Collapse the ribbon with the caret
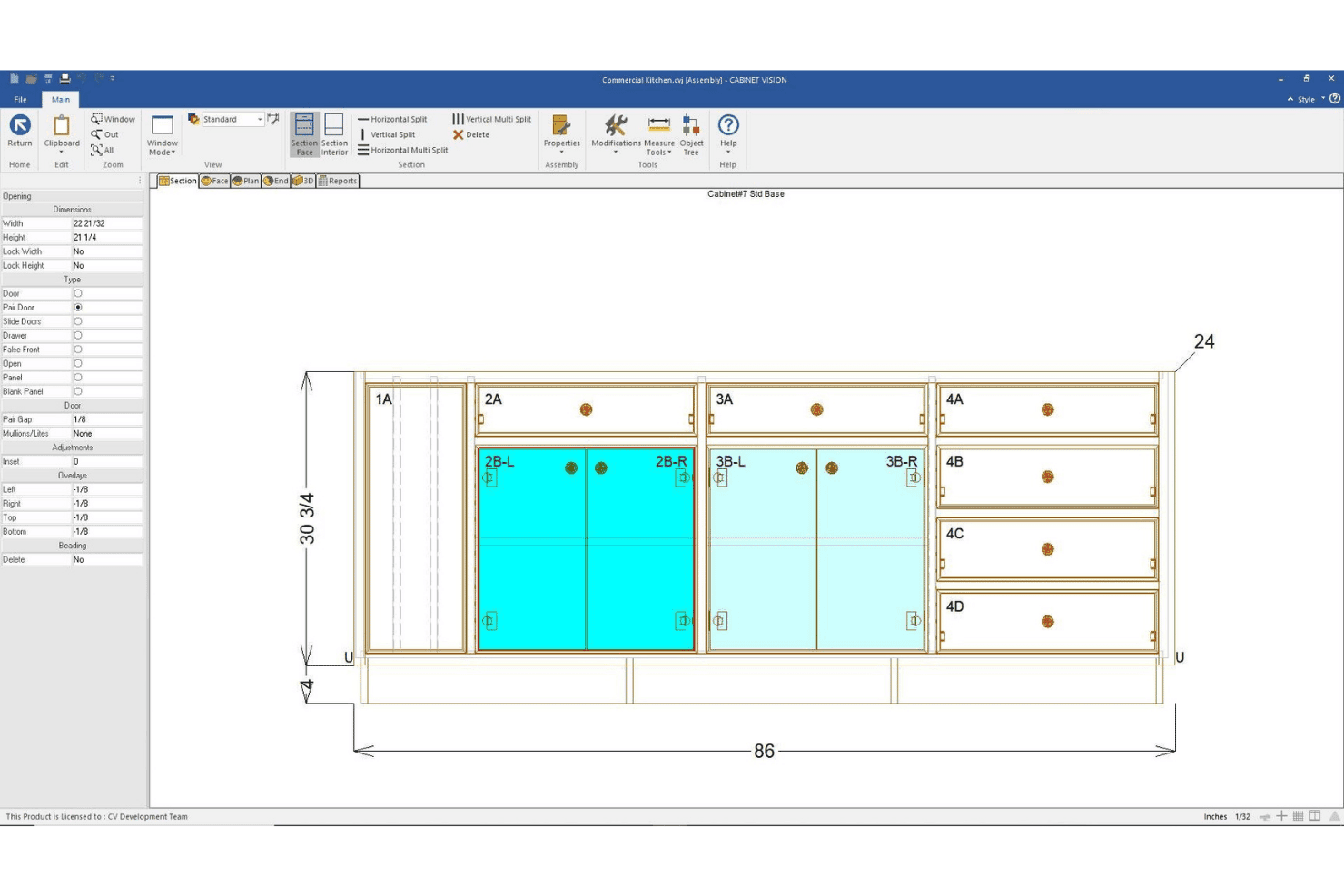This screenshot has height=896, width=1344. [1290, 99]
